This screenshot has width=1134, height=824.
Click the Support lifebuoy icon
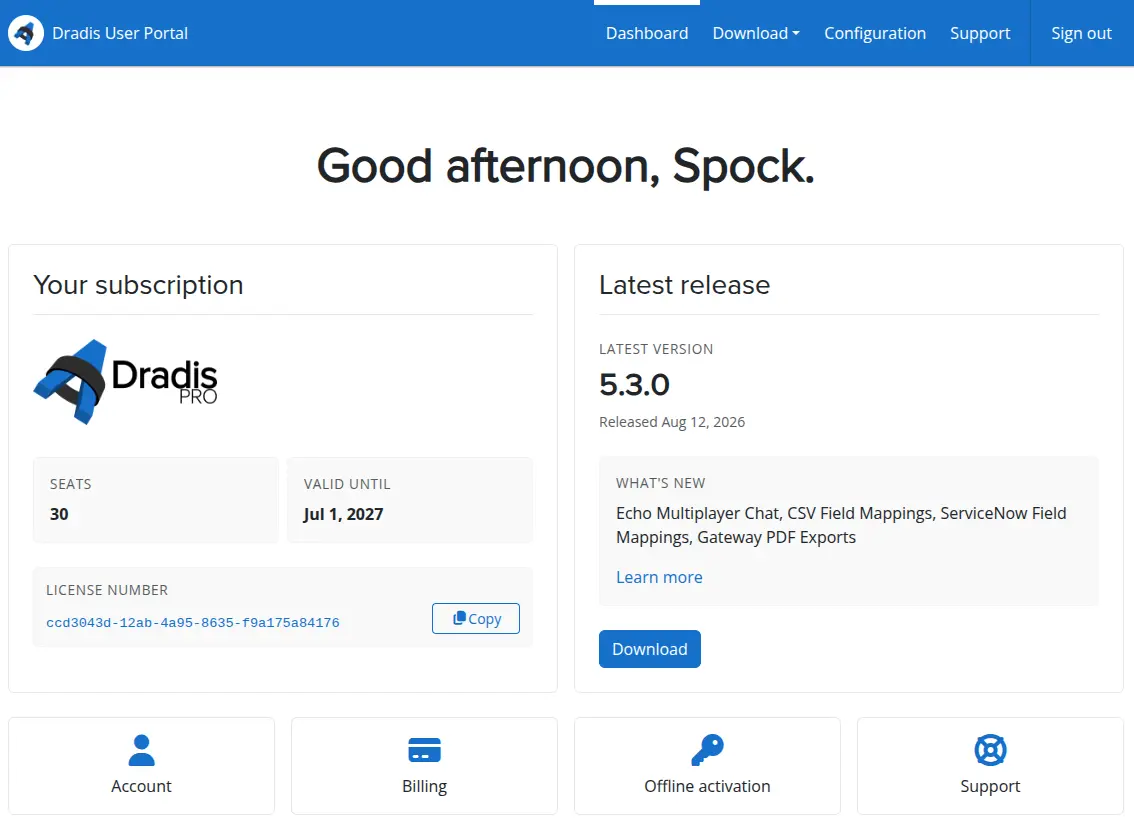990,750
